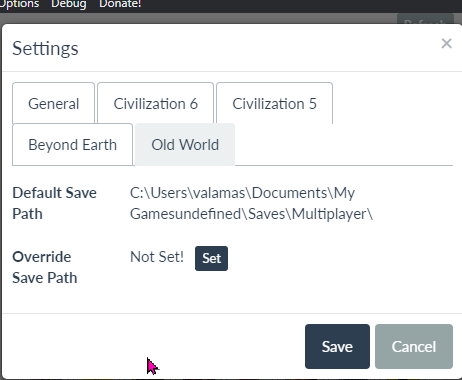Select the Old World tab
The height and width of the screenshot is (380, 462).
point(185,145)
